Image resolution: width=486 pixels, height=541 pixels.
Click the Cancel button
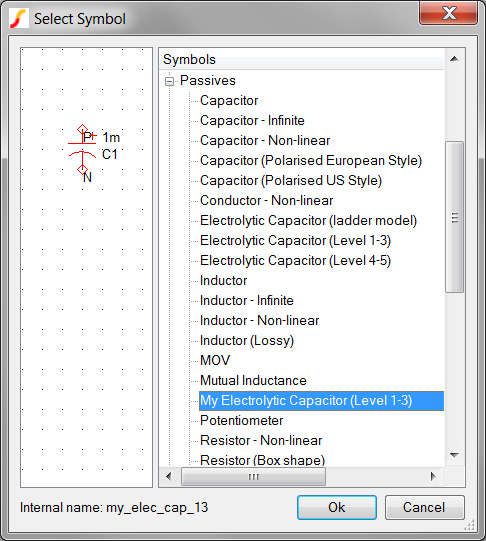424,508
